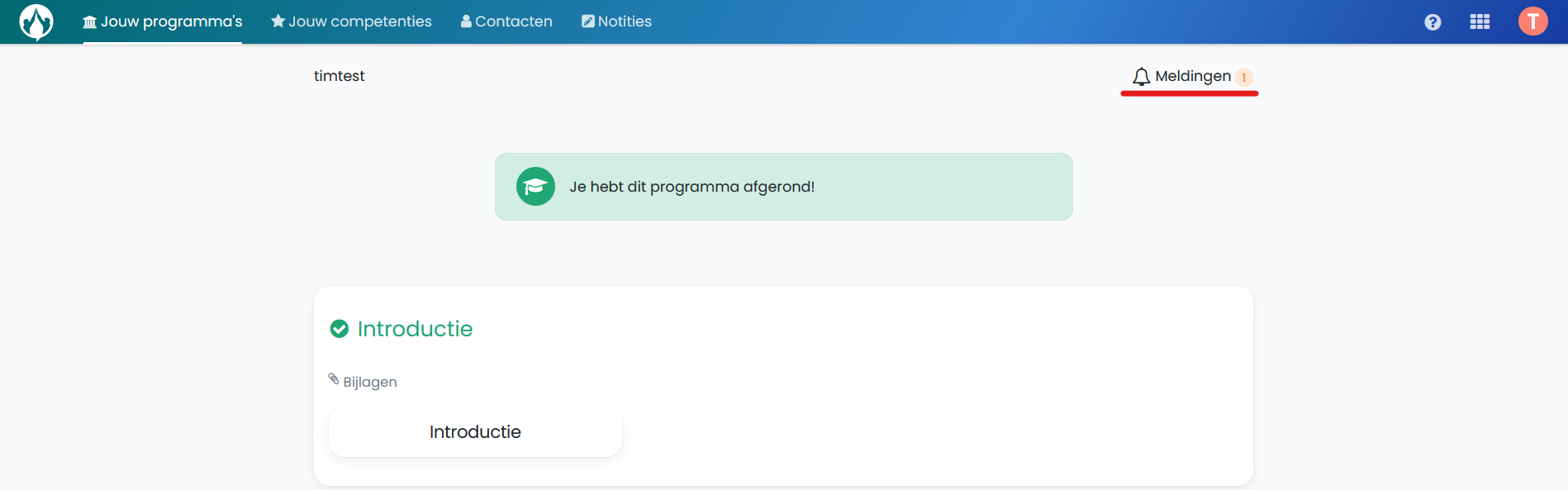Viewport: 1568px width, 490px height.
Task: Click the Meldingen notification count badge
Action: coord(1244,78)
